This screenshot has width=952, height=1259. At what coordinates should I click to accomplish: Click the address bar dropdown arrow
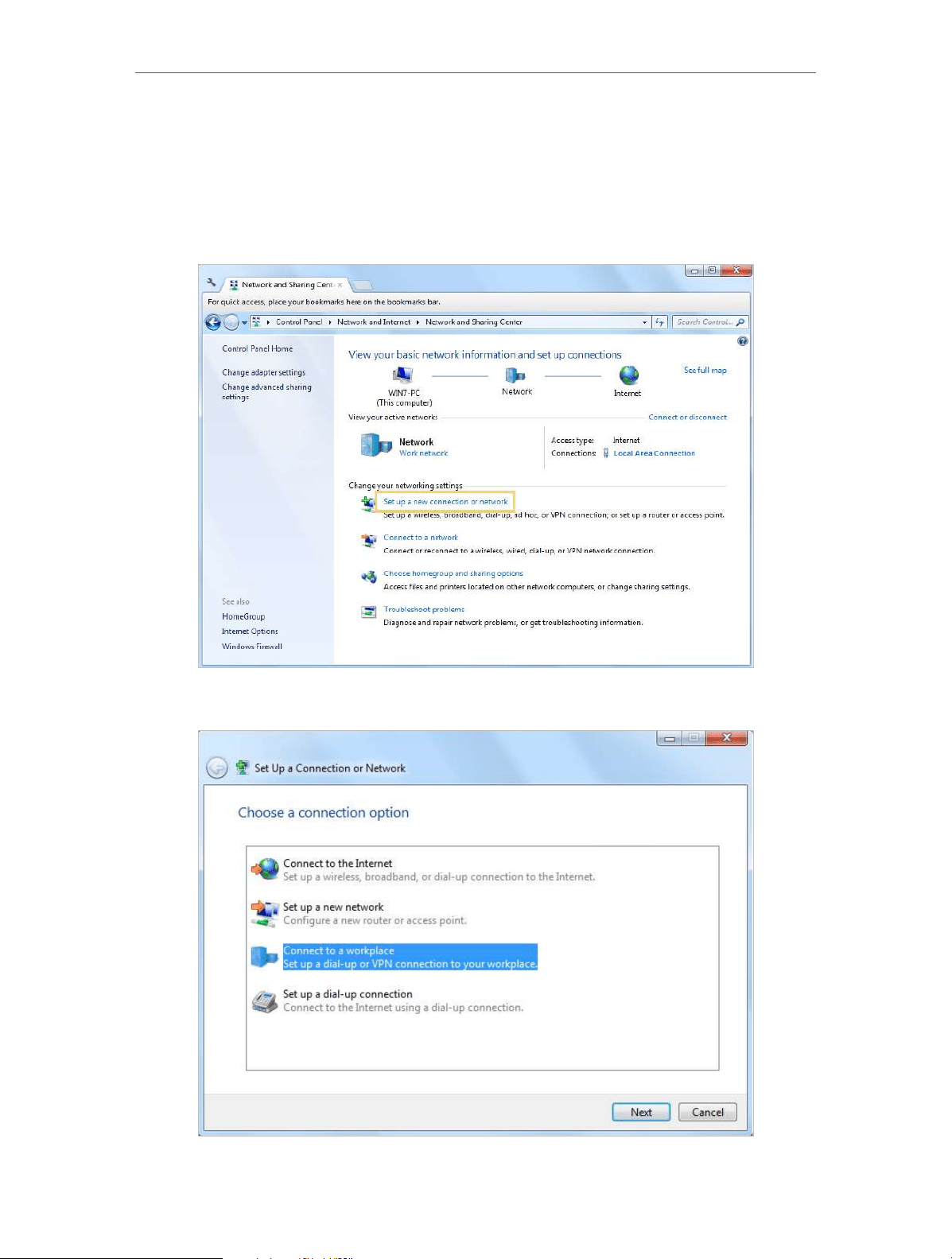click(644, 322)
